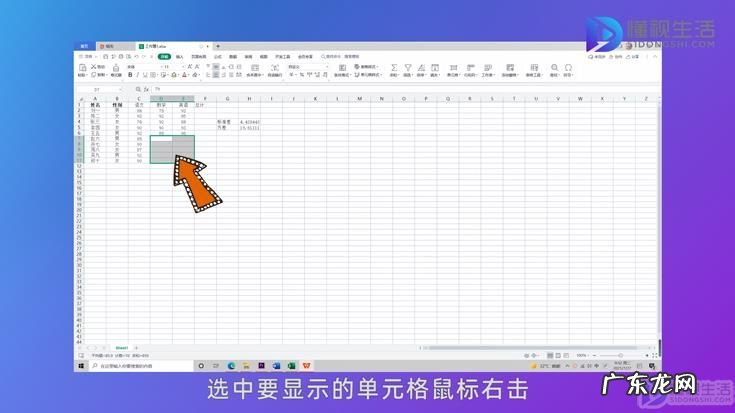The image size is (735, 413).
Task: Click the formula bar input
Action: point(403,89)
